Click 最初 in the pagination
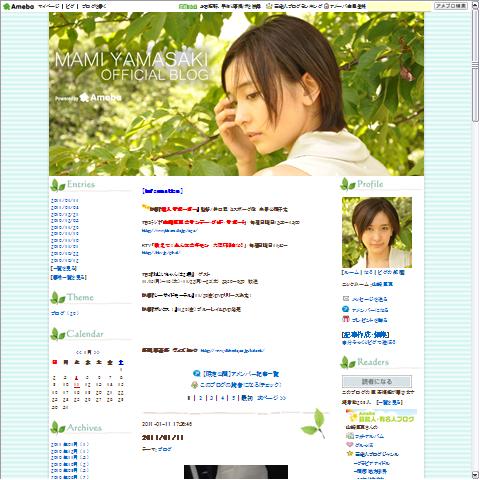The width and height of the screenshot is (480, 480). click(247, 398)
